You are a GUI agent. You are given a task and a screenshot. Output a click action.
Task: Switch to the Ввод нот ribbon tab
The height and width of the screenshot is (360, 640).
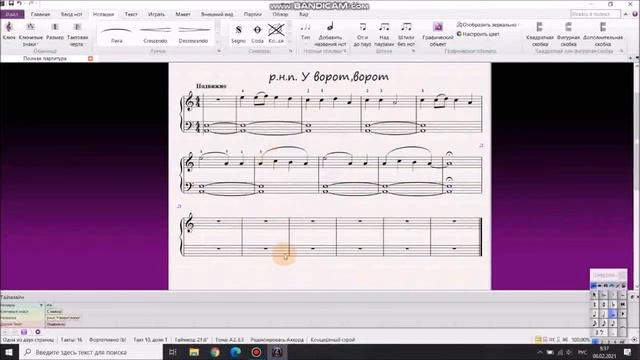coord(71,14)
